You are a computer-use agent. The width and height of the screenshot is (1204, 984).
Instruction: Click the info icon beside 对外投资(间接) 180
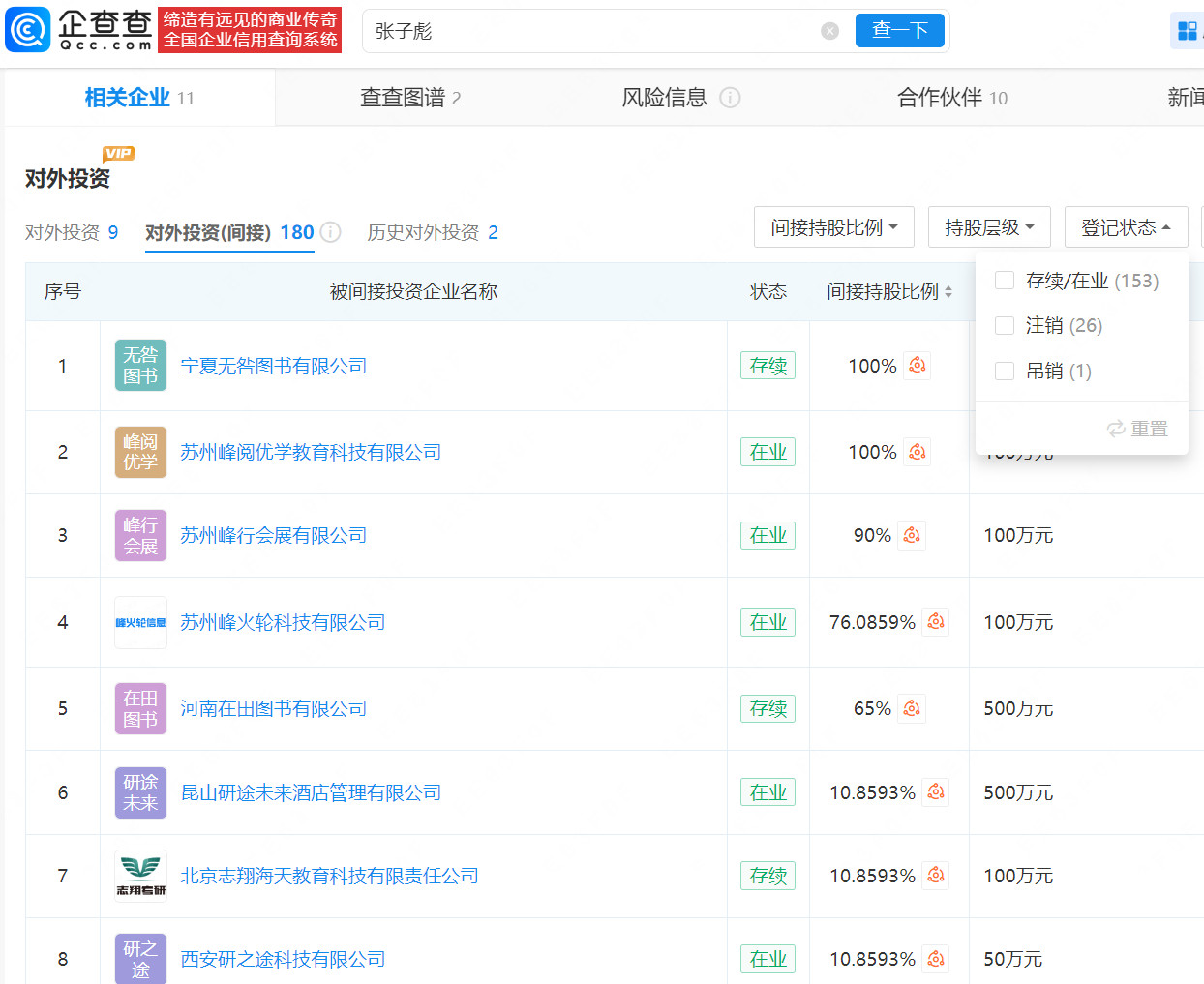330,232
